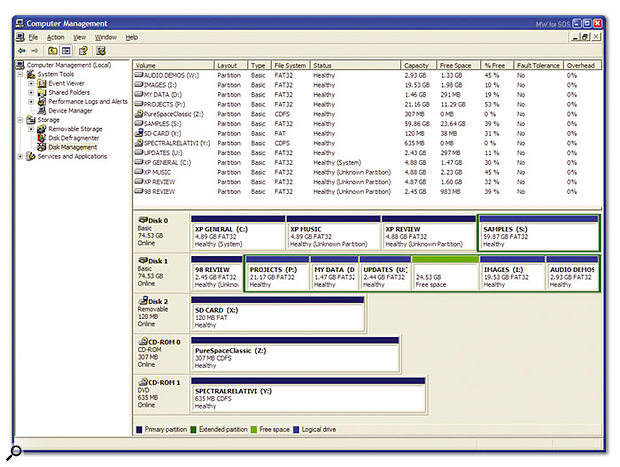Click the Disk 0 drive icon
Screen dimensions: 620x467
(143, 220)
